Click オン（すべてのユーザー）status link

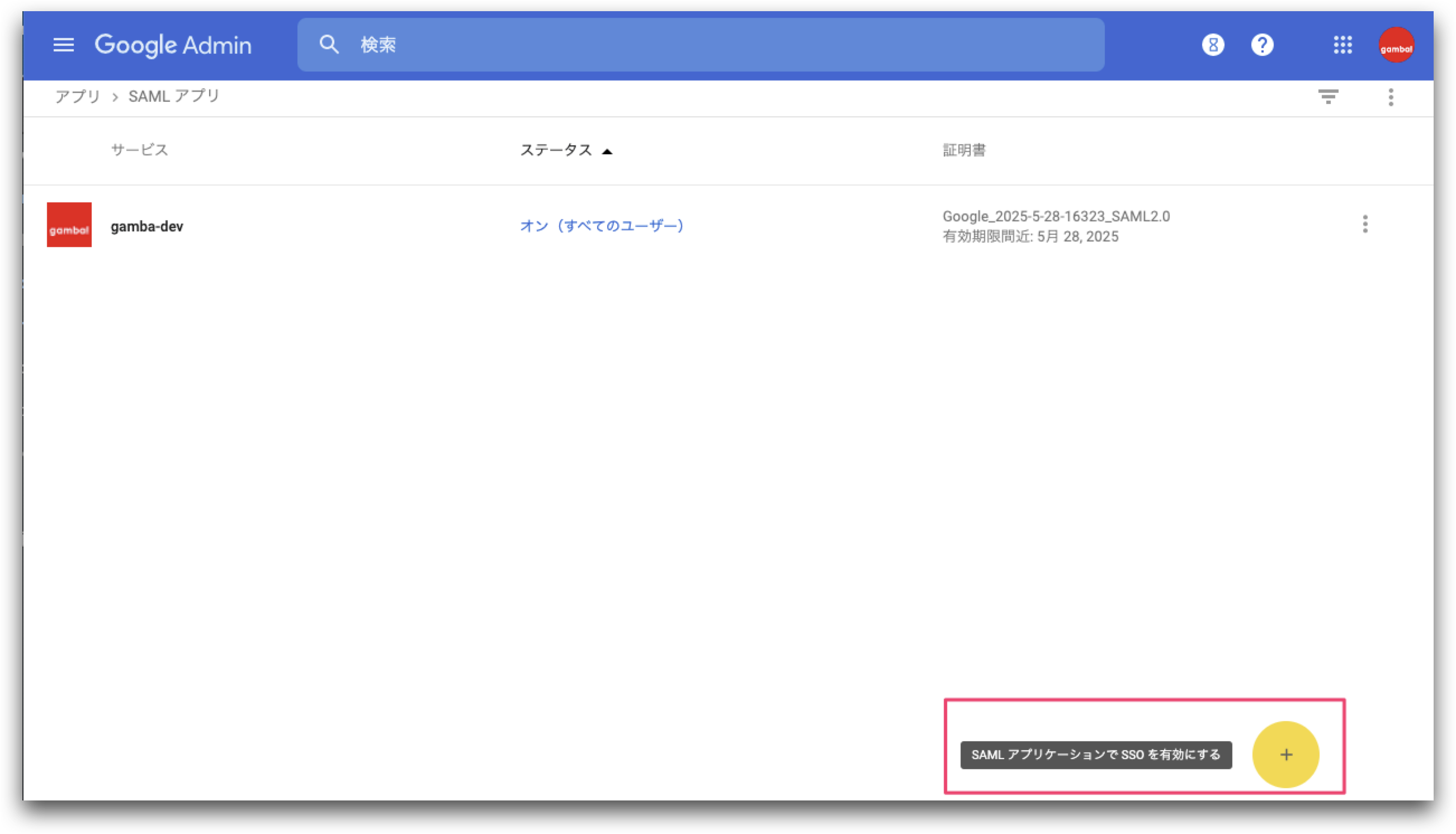[602, 226]
